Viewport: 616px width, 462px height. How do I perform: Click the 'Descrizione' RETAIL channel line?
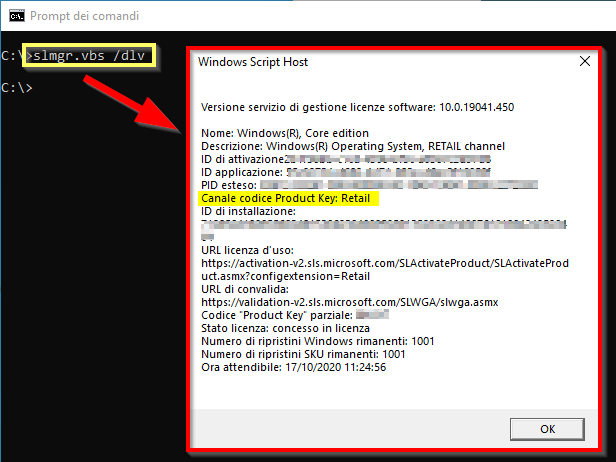353,146
